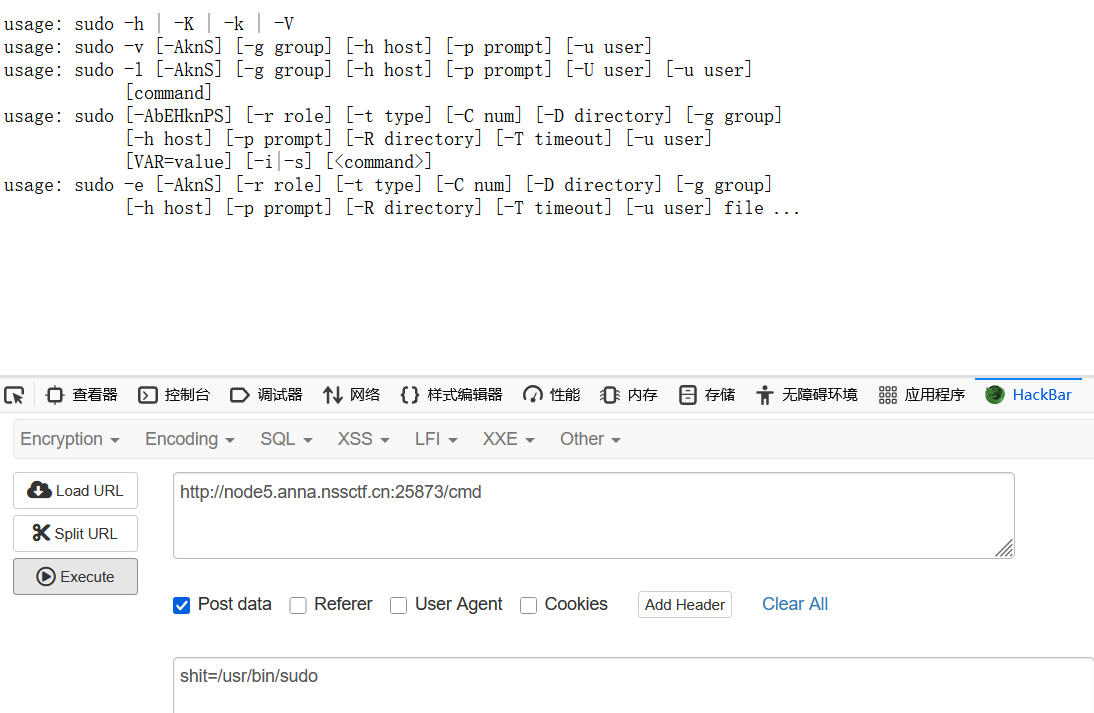Click the Clear All link

click(x=794, y=603)
